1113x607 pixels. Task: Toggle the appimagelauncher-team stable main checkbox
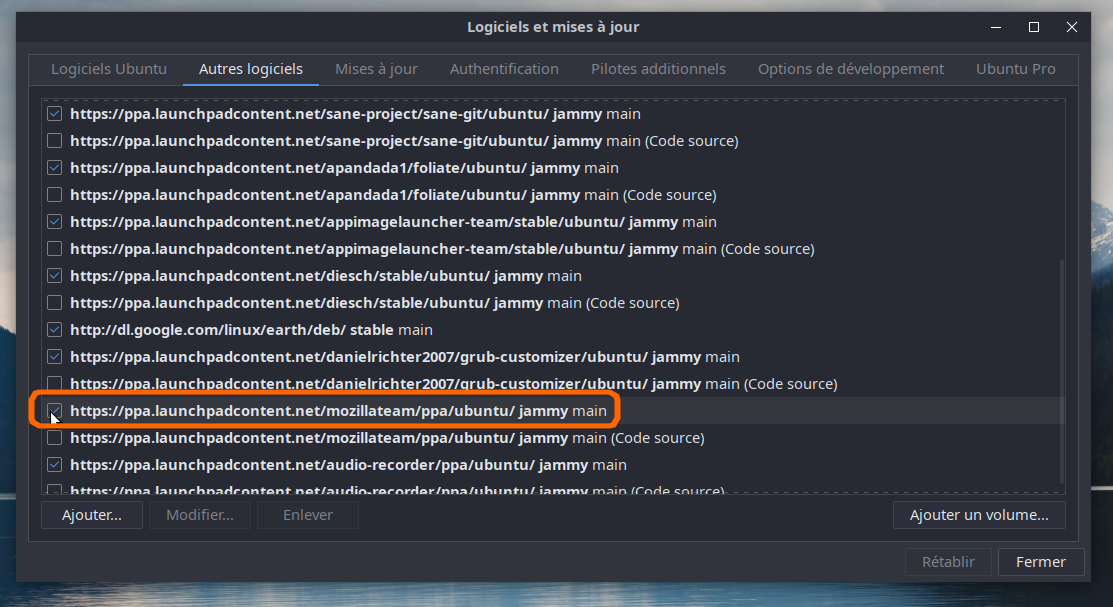(55, 222)
